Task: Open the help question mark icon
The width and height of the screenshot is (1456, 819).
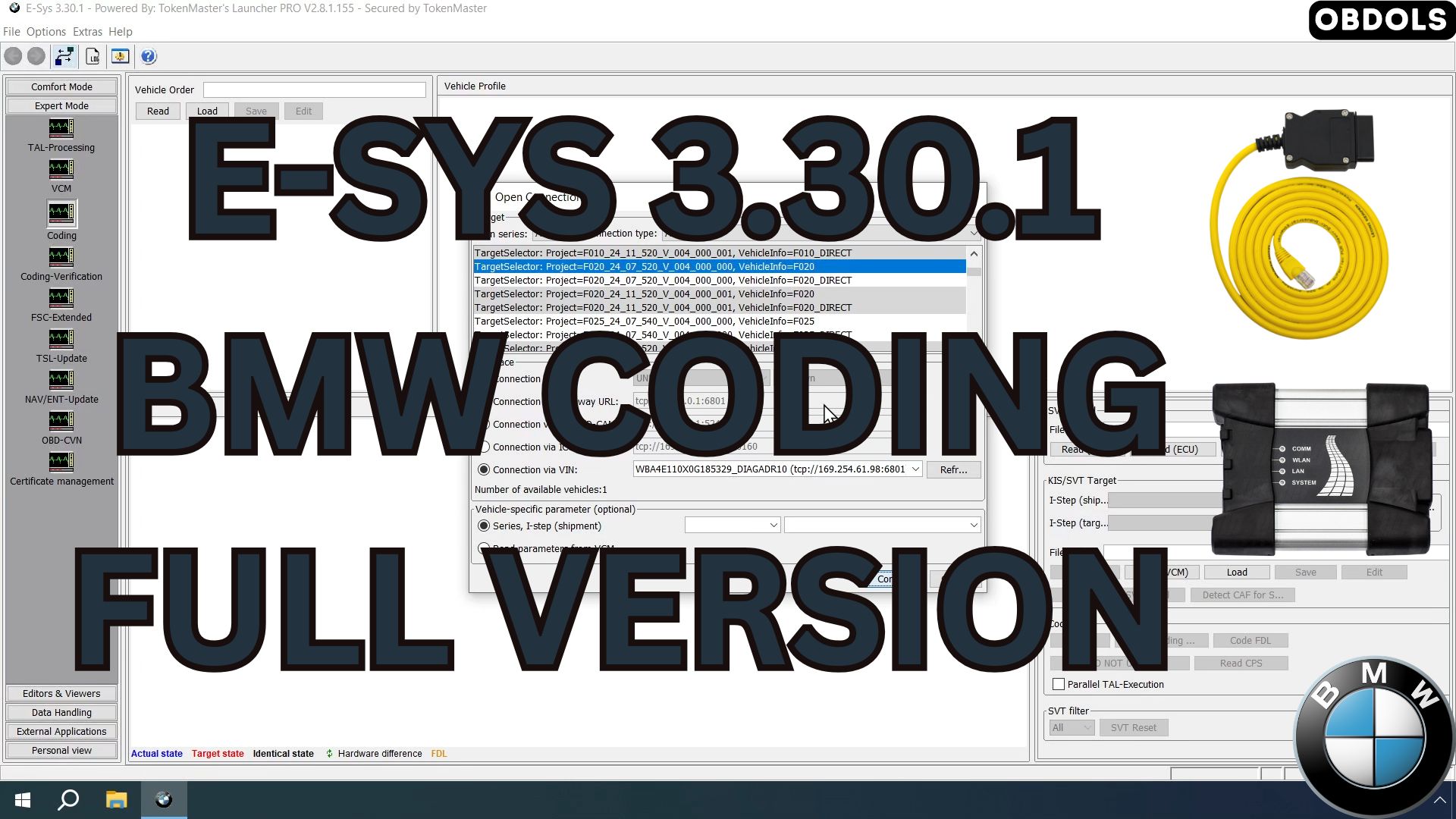Action: pyautogui.click(x=149, y=56)
